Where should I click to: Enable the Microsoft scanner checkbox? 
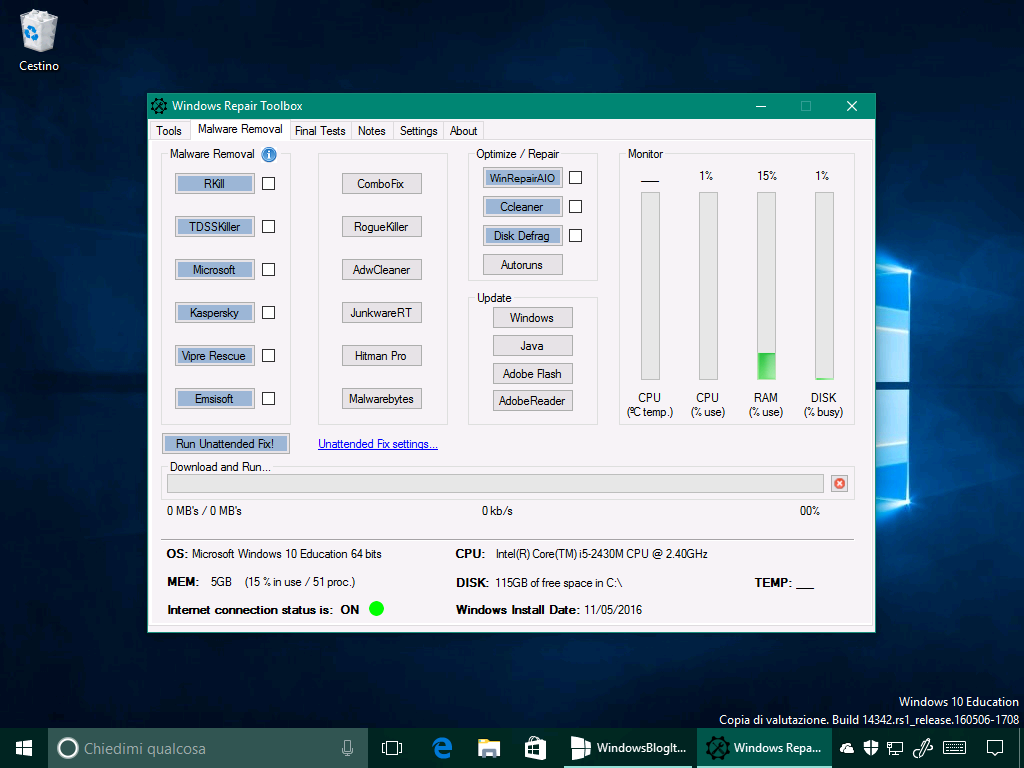(x=268, y=270)
